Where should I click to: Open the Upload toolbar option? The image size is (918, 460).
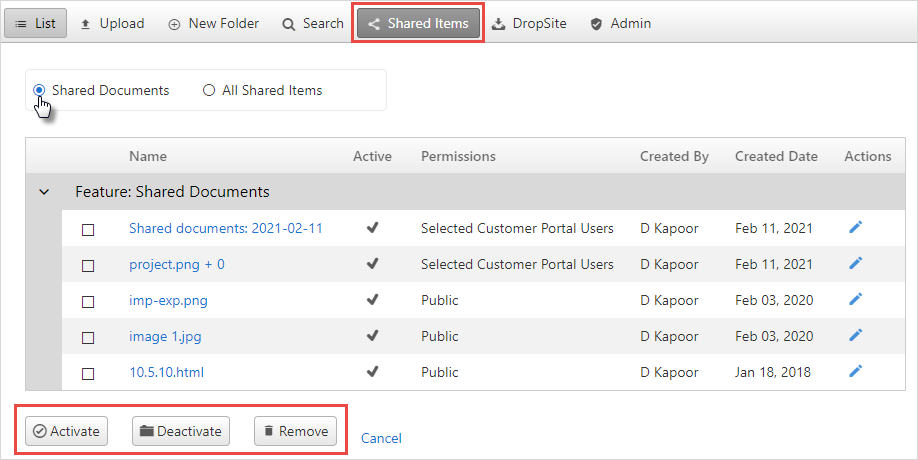coord(112,23)
